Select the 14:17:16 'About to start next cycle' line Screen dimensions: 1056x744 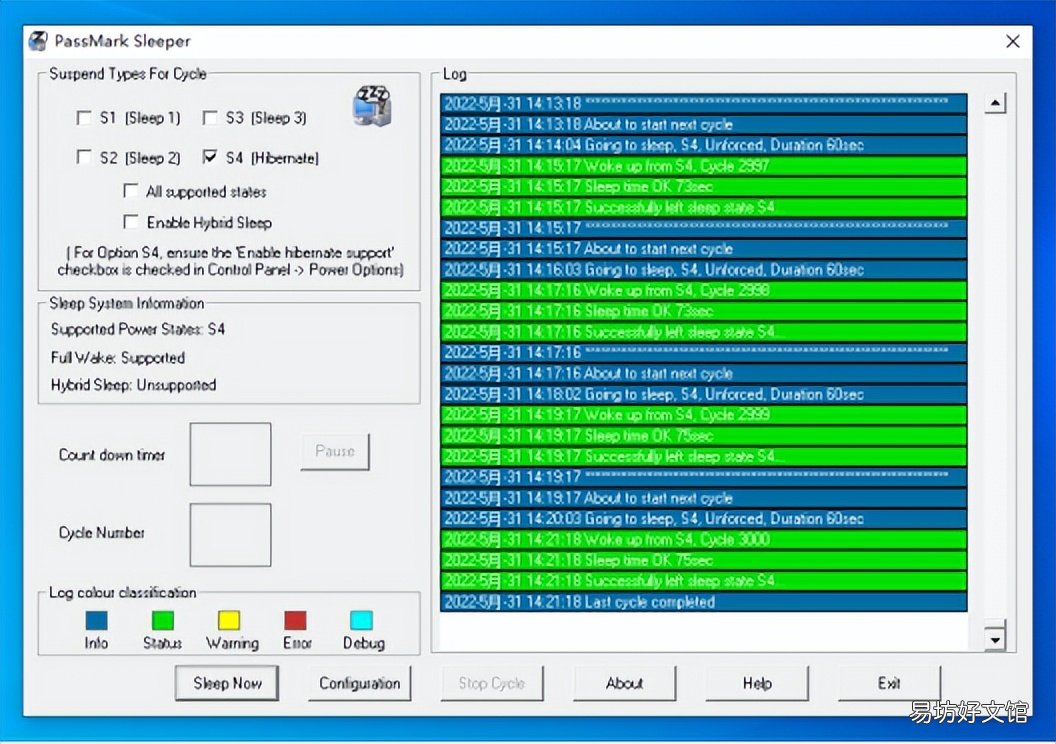[x=704, y=373]
